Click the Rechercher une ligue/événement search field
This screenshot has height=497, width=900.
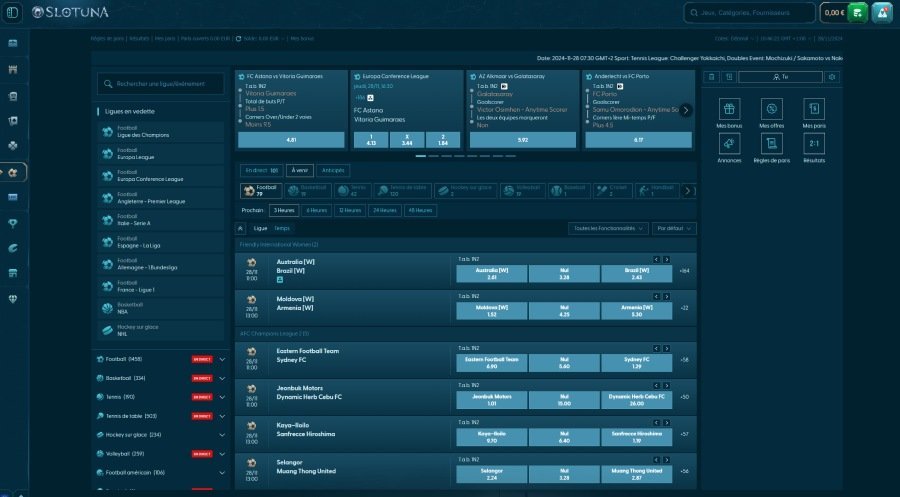tap(161, 84)
